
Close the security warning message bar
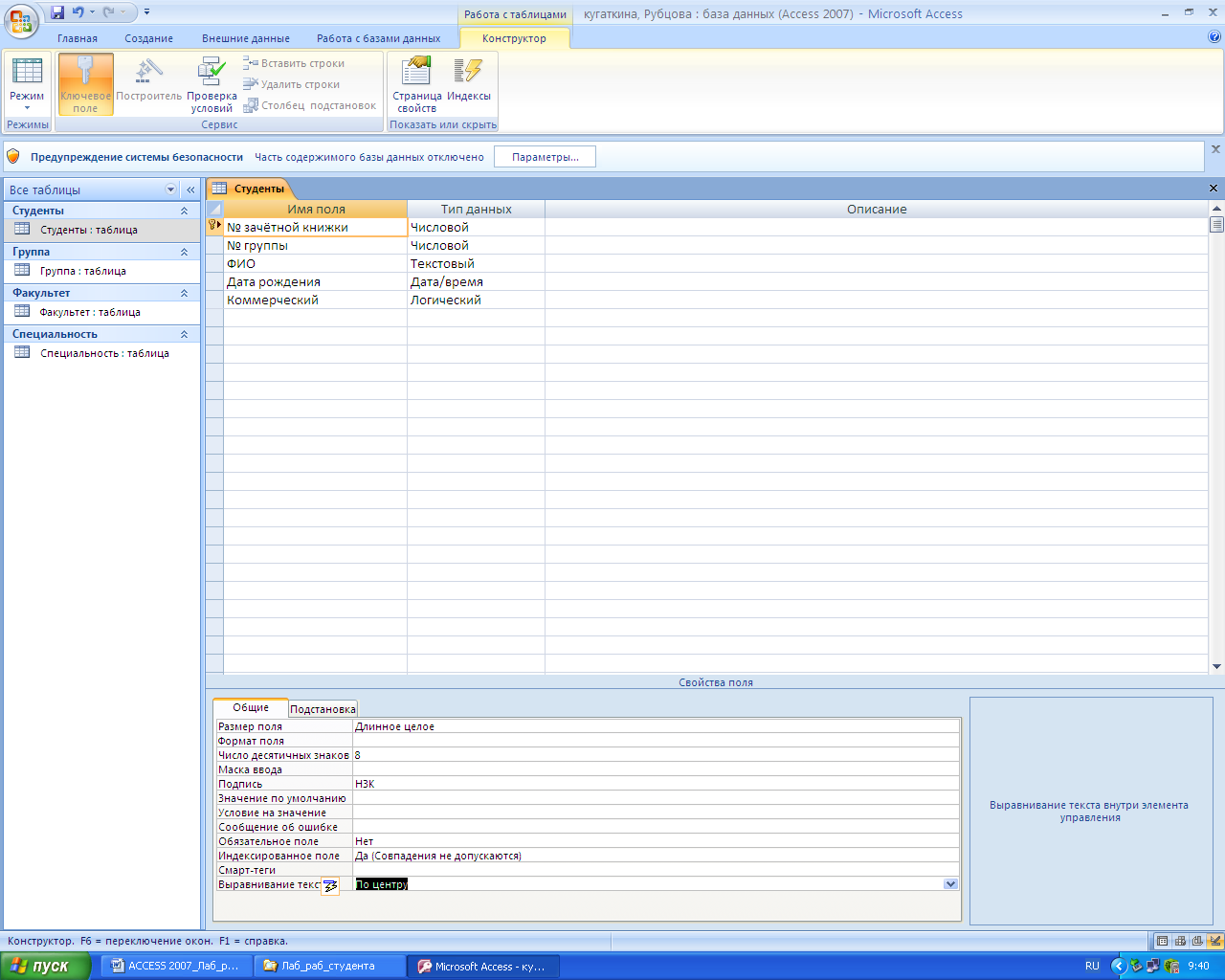pos(1215,149)
